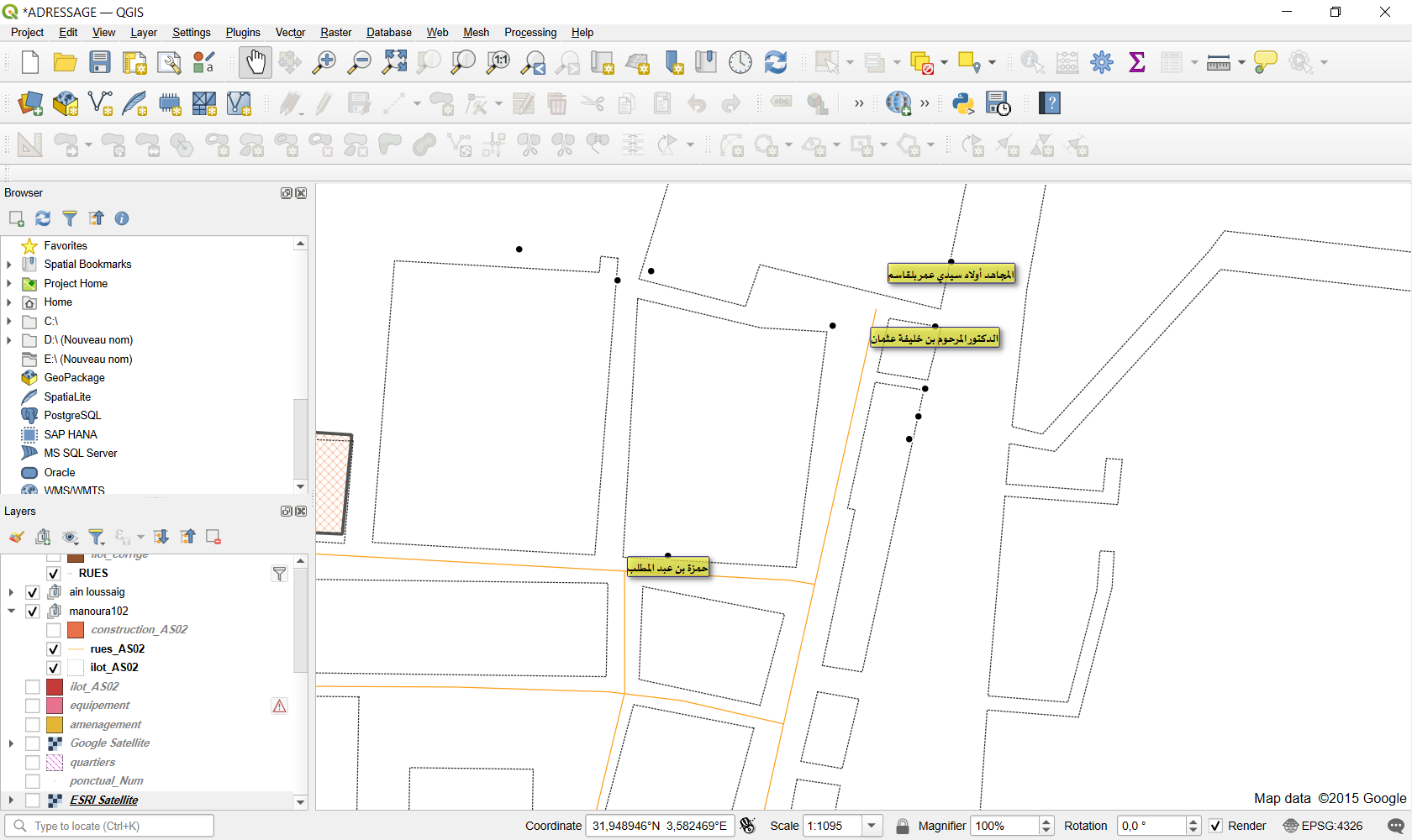Viewport: 1412px width, 840px height.
Task: Click the equipement pink color swatch
Action: (55, 706)
